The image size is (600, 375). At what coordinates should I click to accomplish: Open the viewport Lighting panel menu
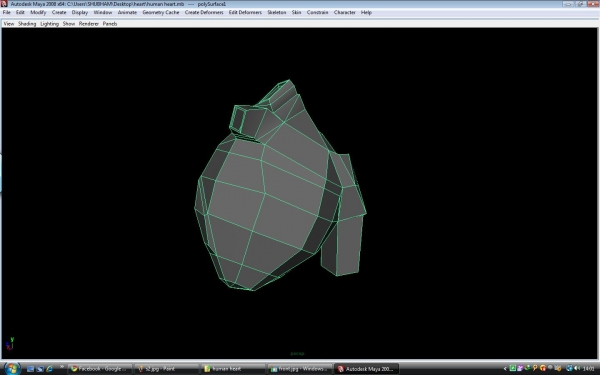point(49,24)
